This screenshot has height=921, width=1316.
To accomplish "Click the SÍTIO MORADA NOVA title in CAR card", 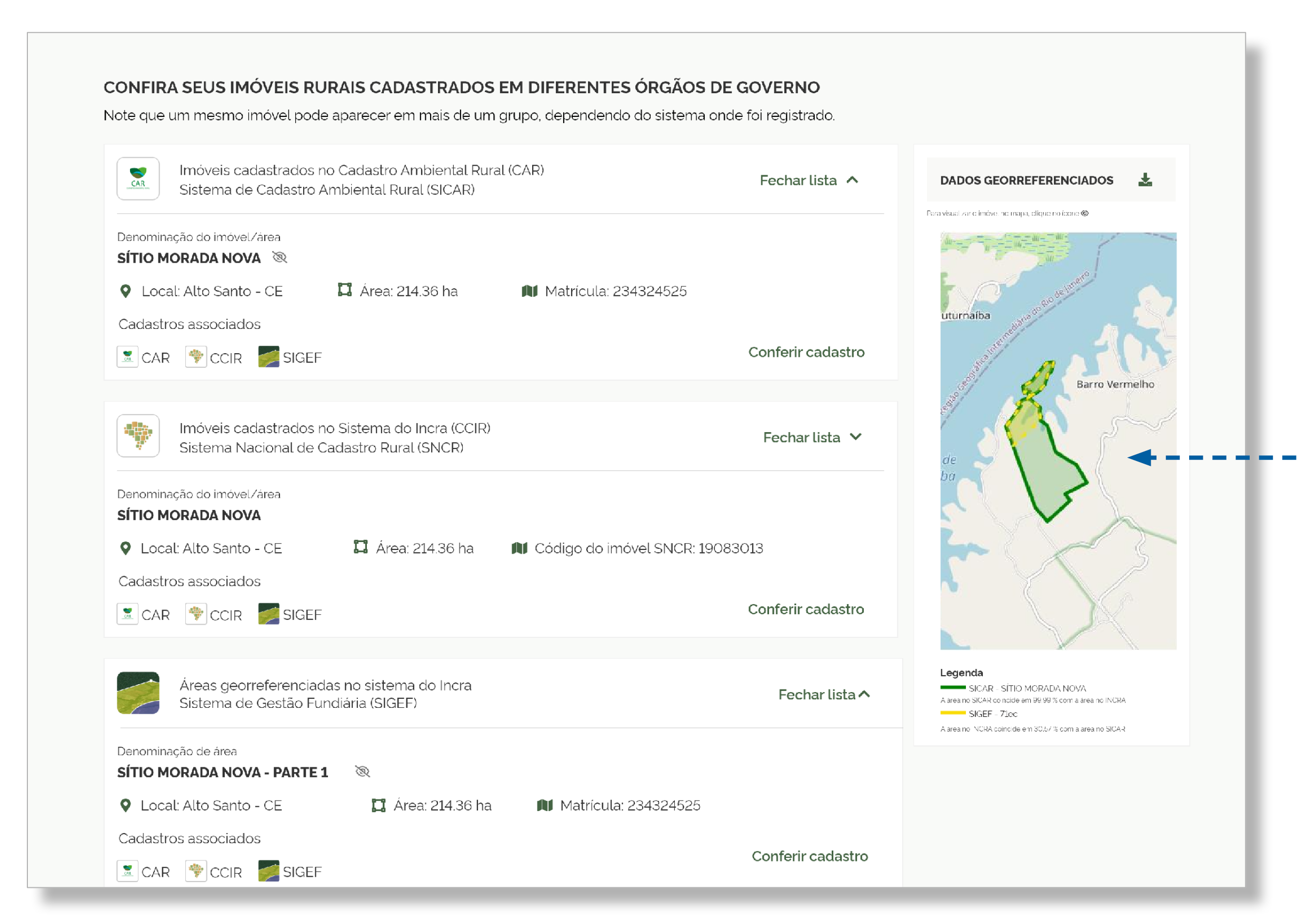I will (189, 258).
